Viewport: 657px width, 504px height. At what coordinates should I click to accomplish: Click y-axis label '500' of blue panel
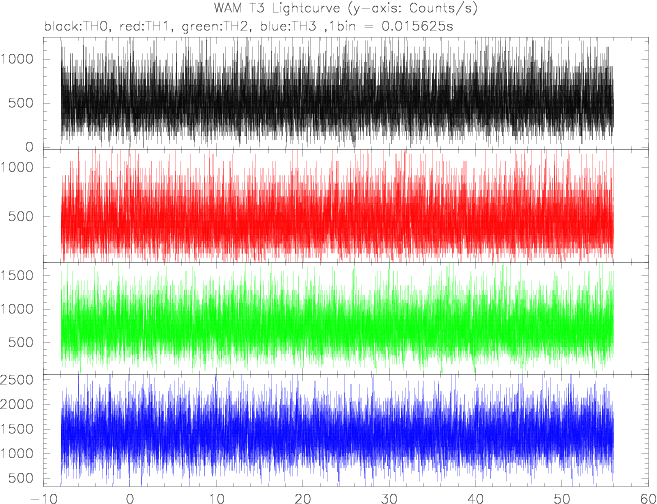click(x=21, y=478)
